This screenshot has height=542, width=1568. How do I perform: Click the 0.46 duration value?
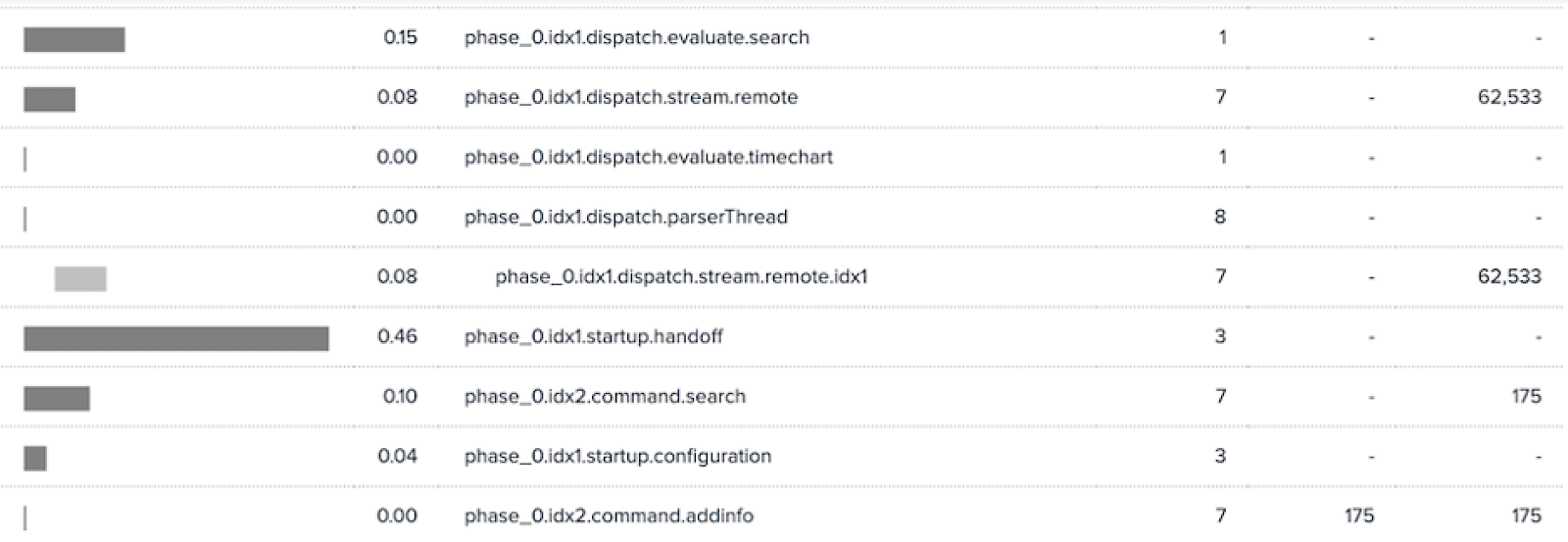click(x=397, y=336)
